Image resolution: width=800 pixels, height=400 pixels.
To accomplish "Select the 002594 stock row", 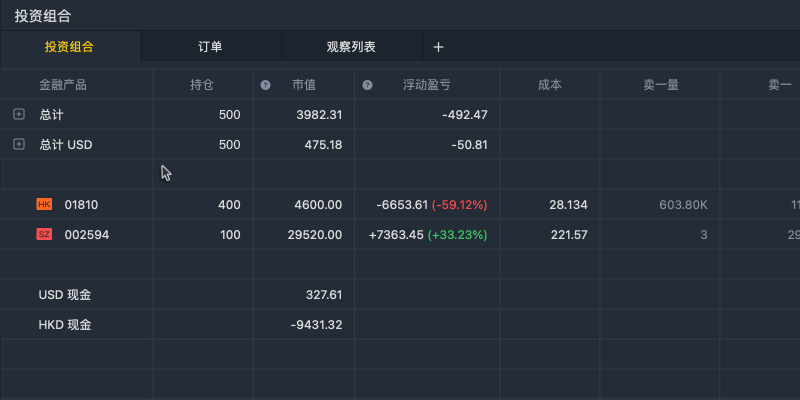I will pos(400,235).
